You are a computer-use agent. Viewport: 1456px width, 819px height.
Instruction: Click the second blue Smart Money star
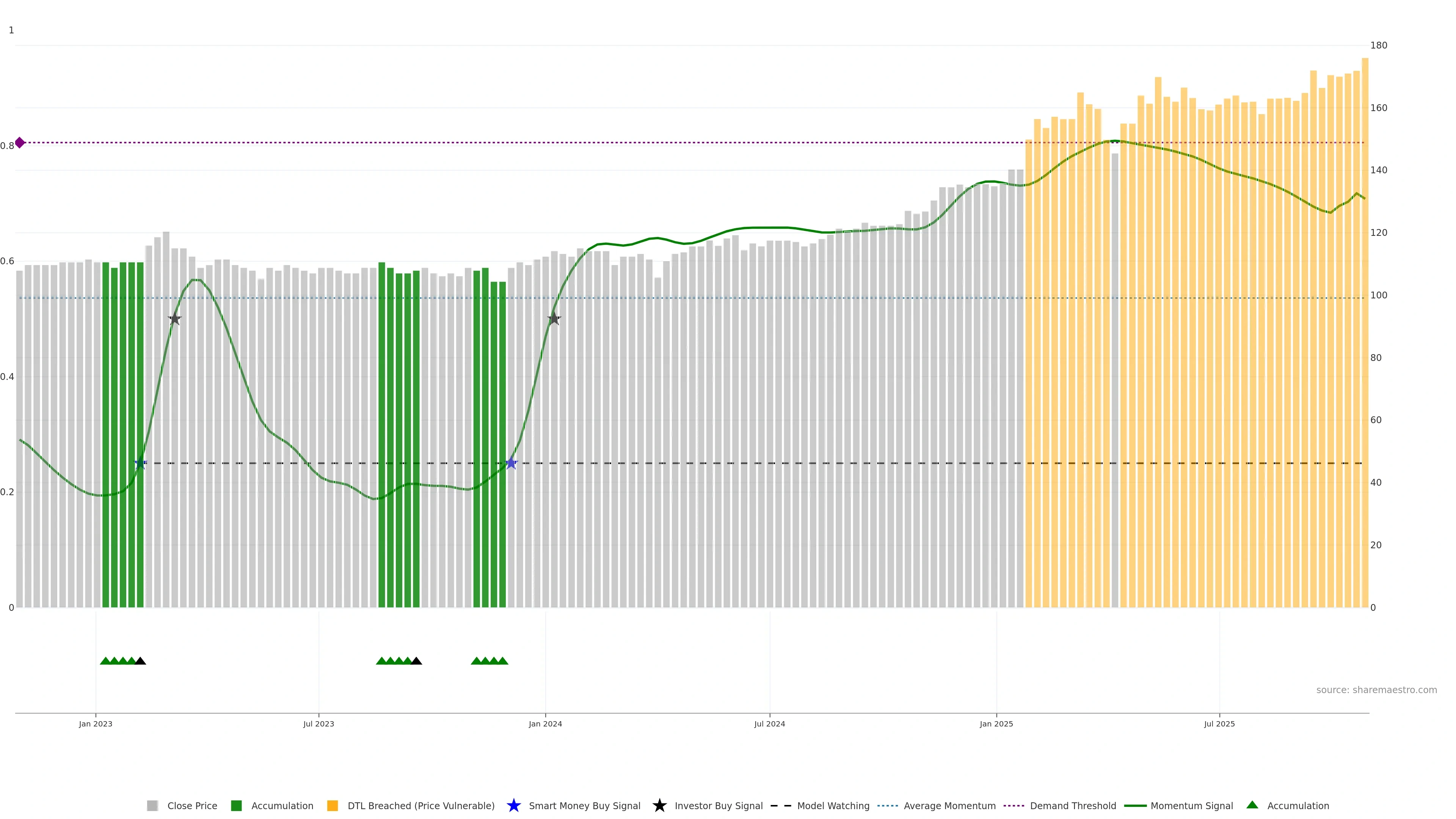(511, 463)
